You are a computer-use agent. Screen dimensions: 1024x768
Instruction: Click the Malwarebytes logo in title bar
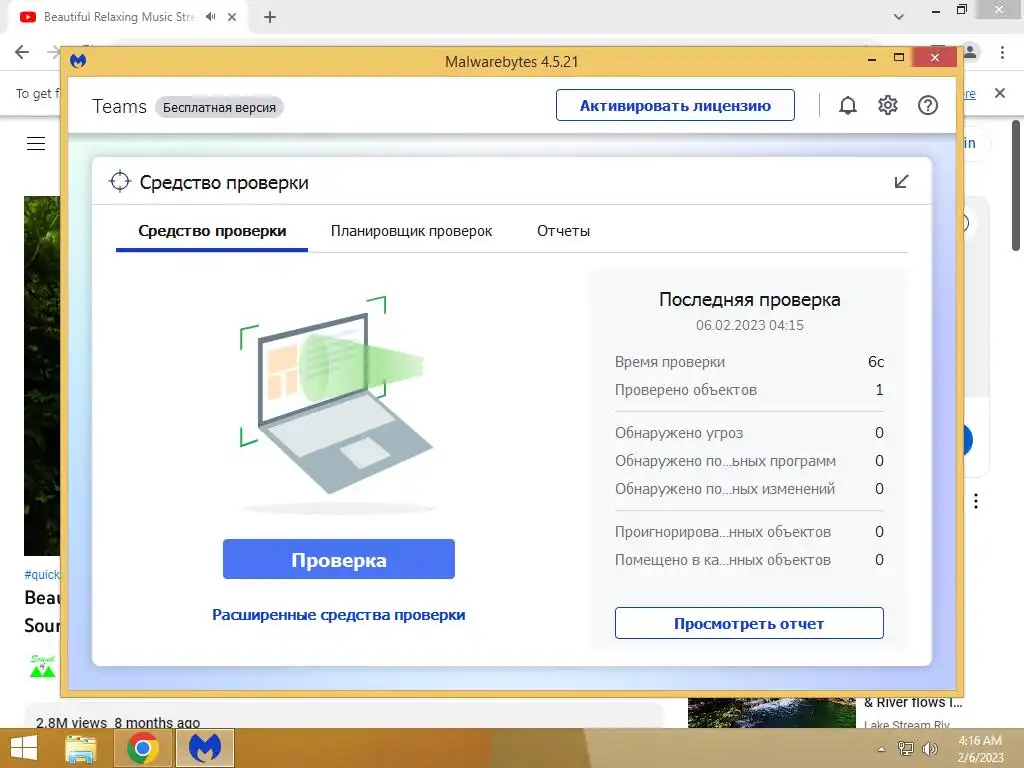point(78,61)
